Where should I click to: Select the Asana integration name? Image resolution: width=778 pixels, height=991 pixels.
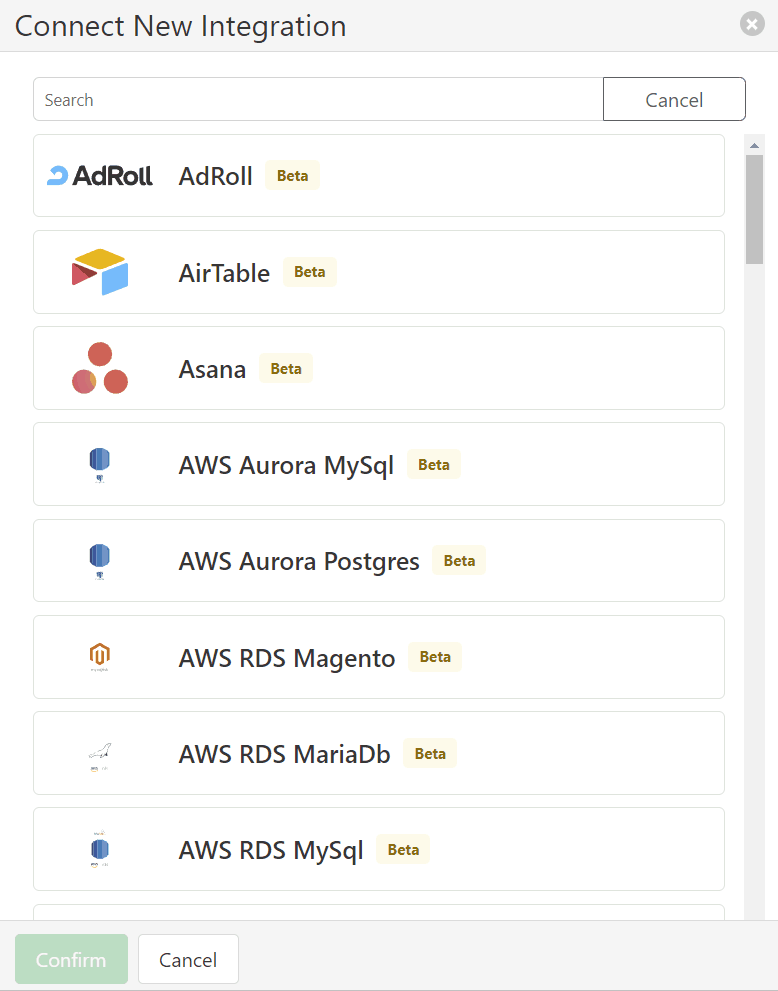pyautogui.click(x=212, y=369)
